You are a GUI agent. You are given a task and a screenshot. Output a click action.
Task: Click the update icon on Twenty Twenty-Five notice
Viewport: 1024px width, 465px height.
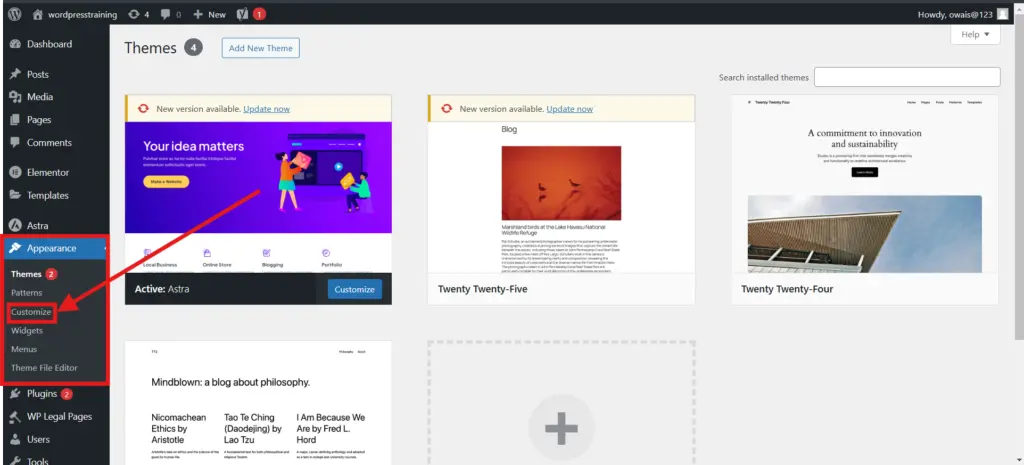click(447, 108)
